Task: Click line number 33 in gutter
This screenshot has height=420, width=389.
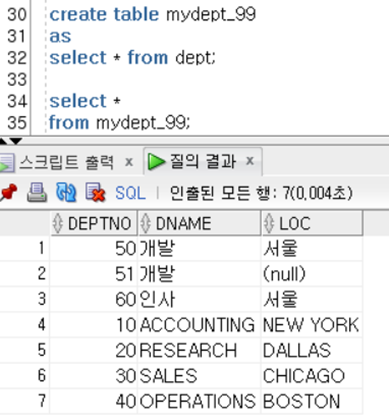Action: [17, 79]
